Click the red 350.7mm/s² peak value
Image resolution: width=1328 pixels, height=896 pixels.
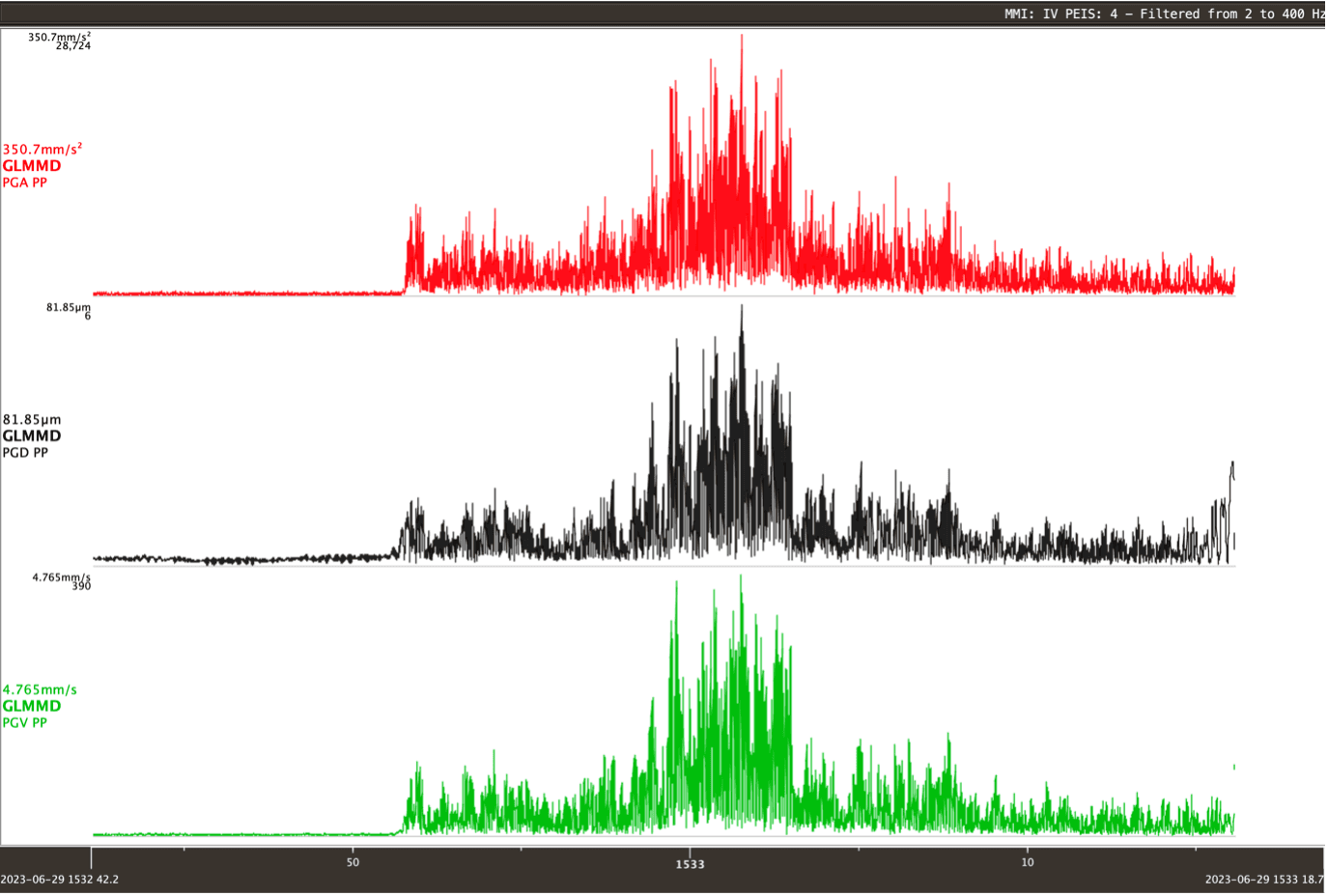42,149
